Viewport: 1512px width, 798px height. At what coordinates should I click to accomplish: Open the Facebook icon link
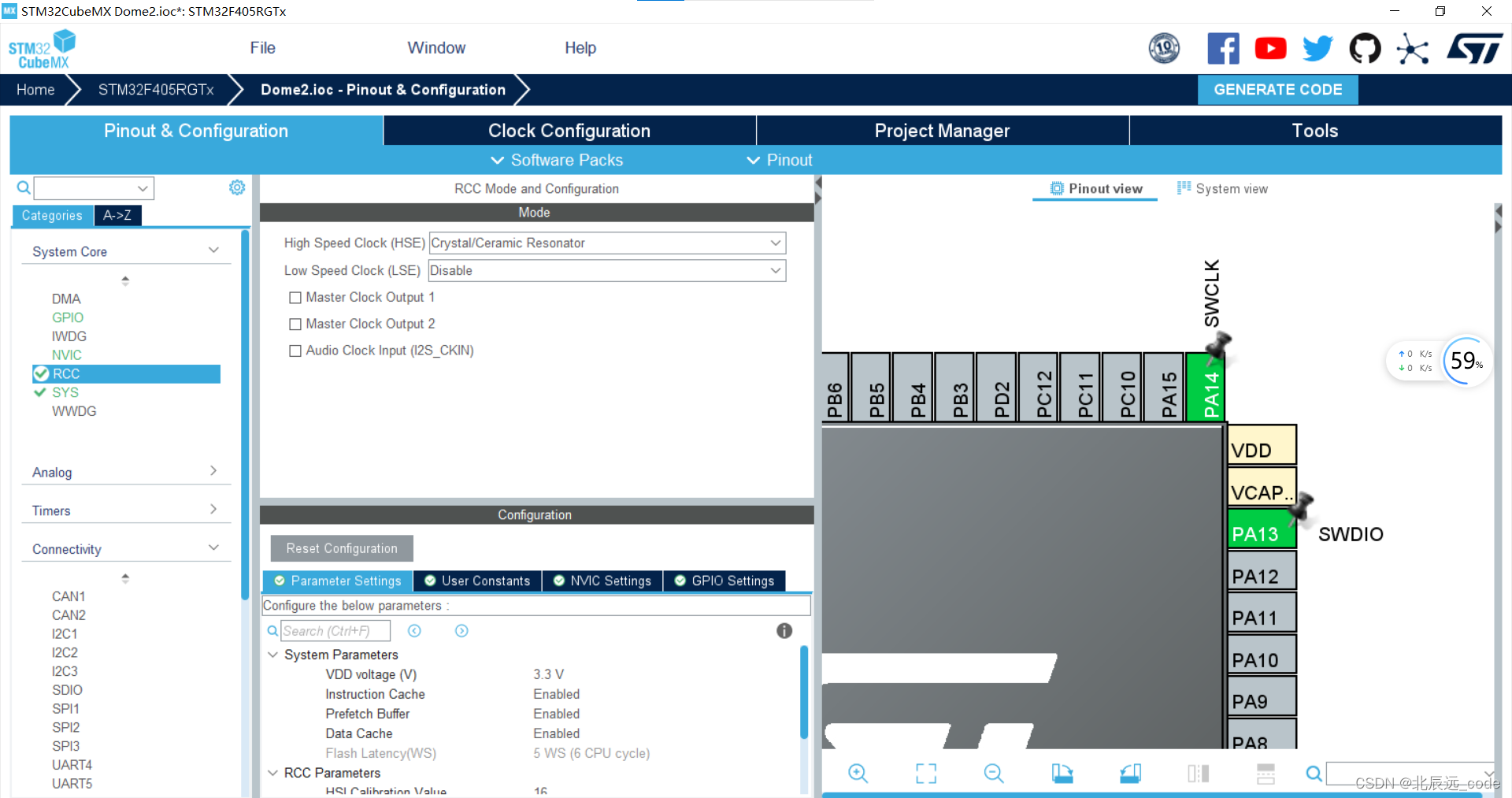point(1223,48)
